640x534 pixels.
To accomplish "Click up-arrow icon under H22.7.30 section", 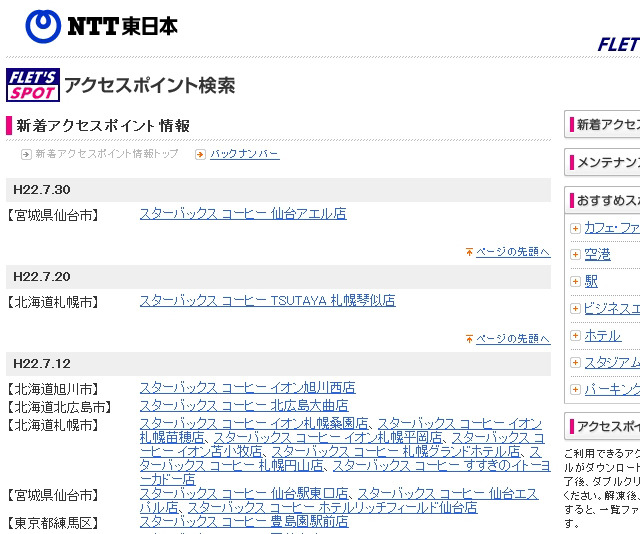I will pyautogui.click(x=469, y=252).
